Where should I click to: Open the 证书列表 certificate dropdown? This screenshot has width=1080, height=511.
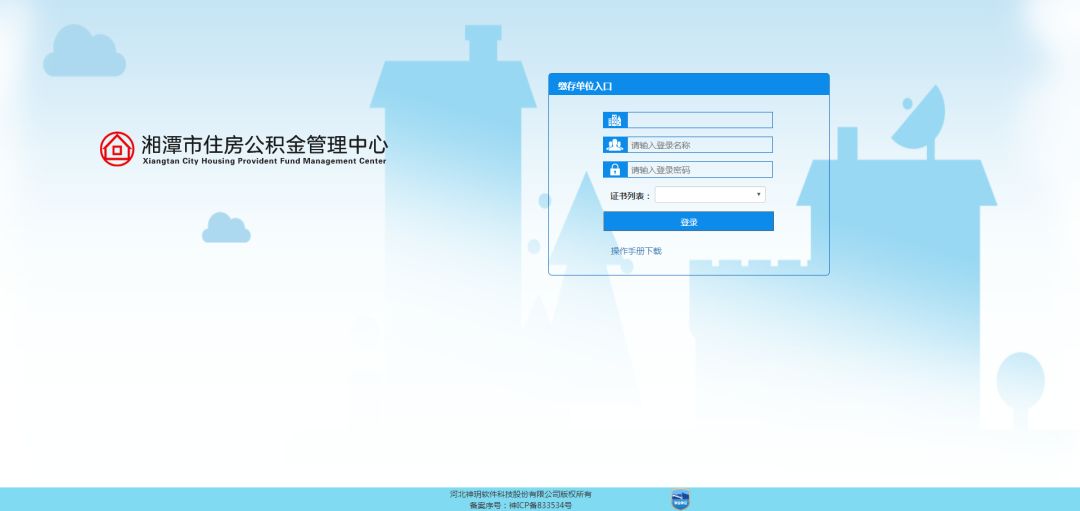tap(710, 195)
